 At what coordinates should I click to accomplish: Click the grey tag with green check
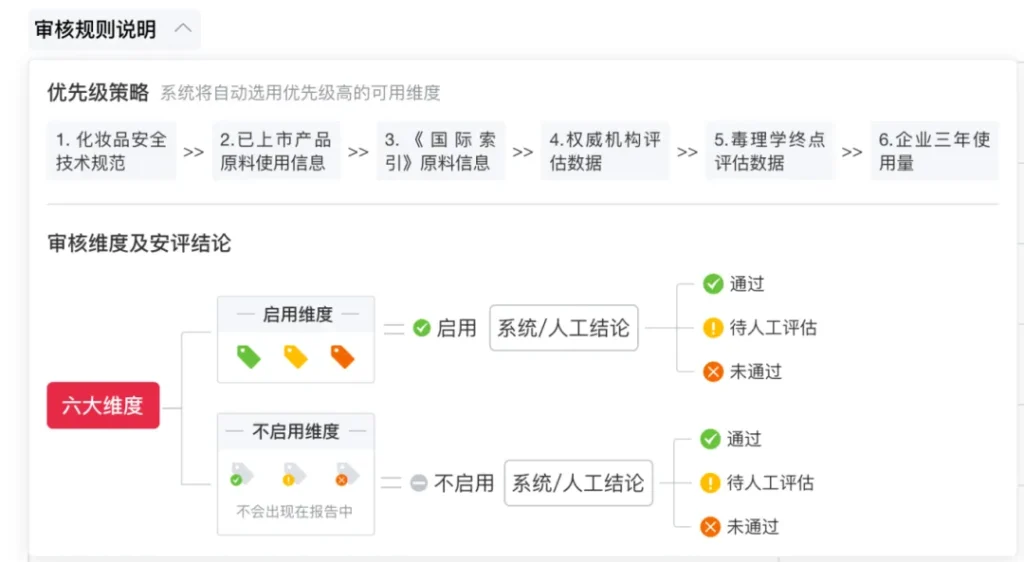pyautogui.click(x=241, y=474)
